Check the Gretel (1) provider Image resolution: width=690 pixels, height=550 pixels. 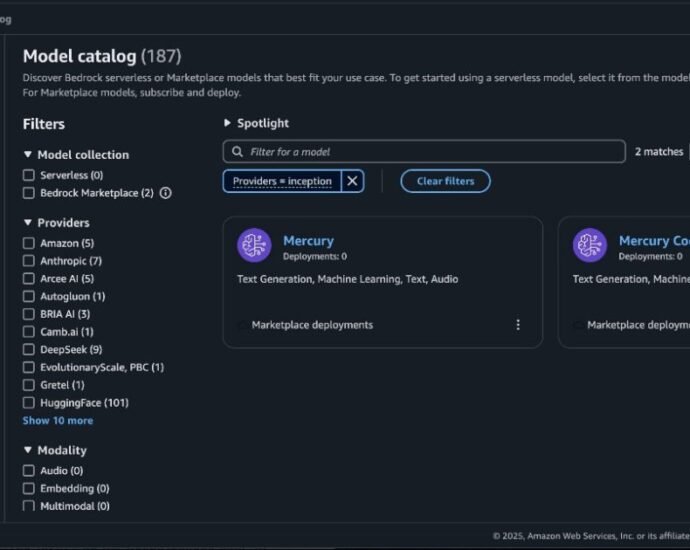[29, 385]
